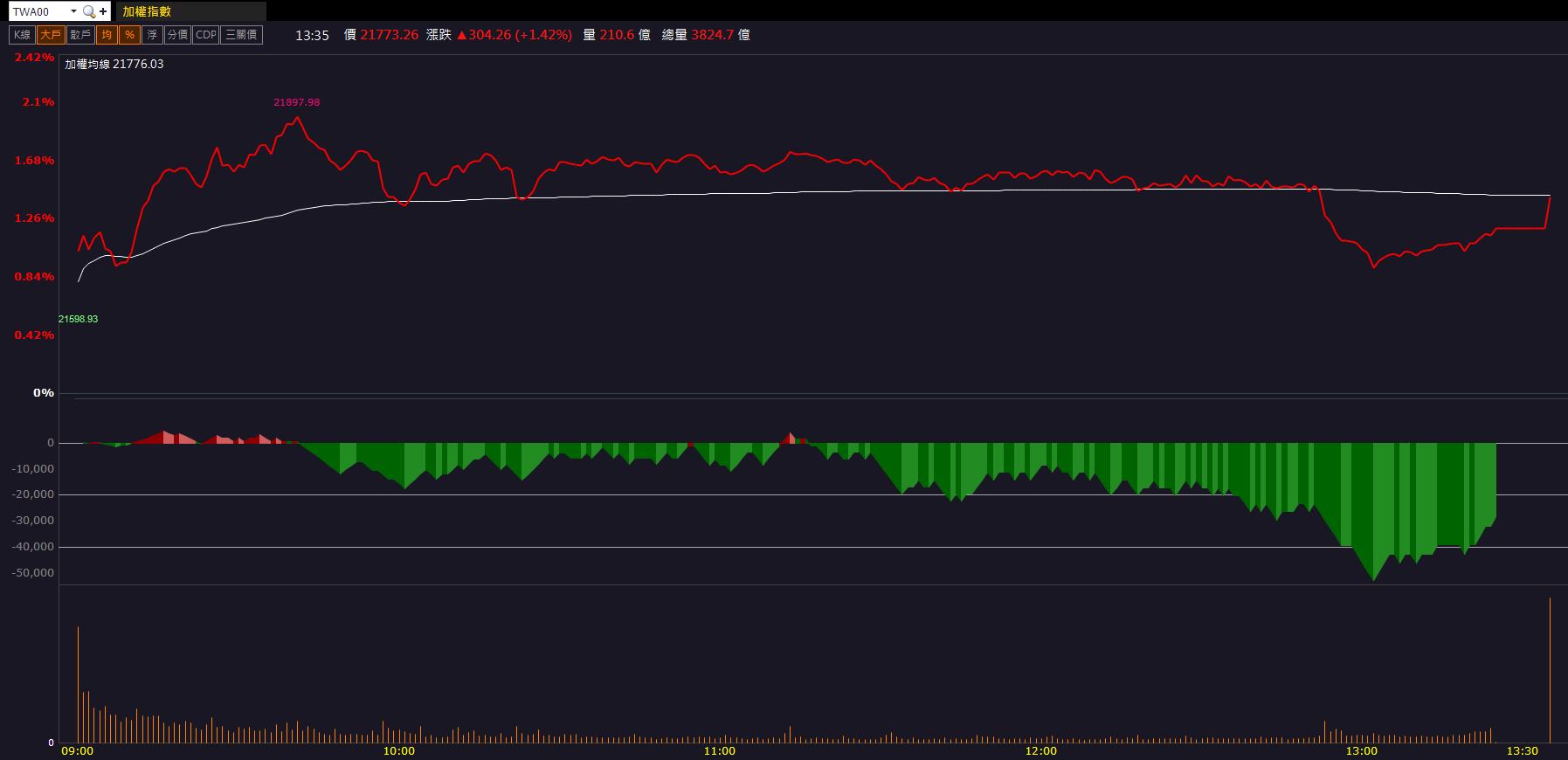The width and height of the screenshot is (1568, 760).
Task: Click the 13:30 time axis marker
Action: click(x=1523, y=750)
